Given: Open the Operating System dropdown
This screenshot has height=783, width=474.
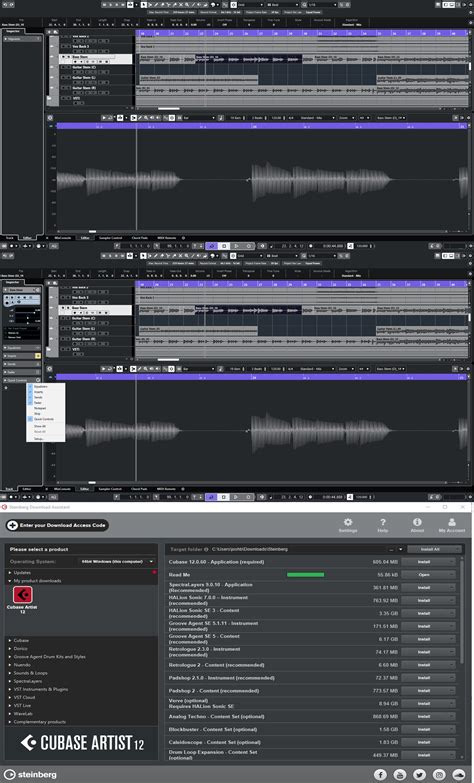Looking at the screenshot, I should [x=118, y=561].
